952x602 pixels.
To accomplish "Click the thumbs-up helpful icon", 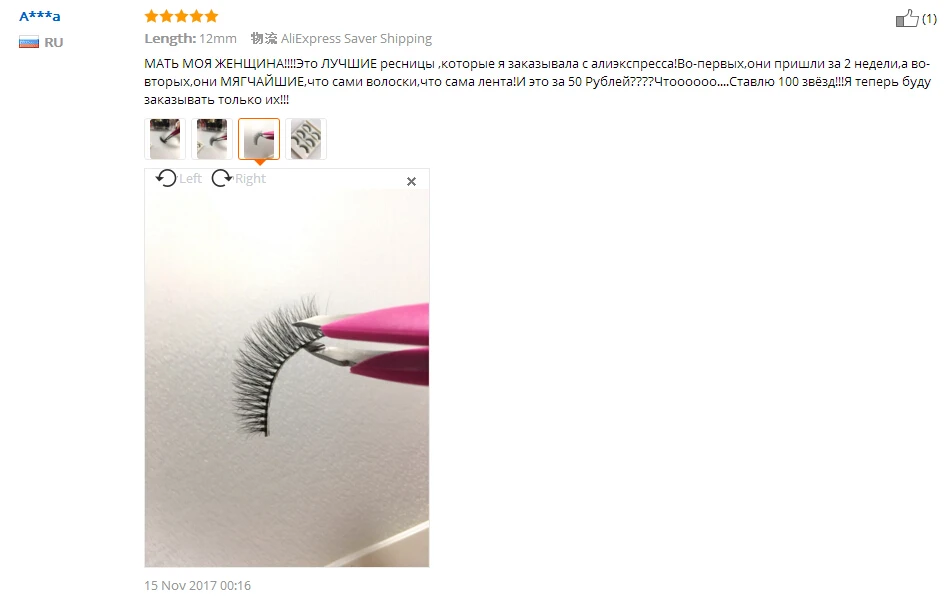I will (x=907, y=18).
